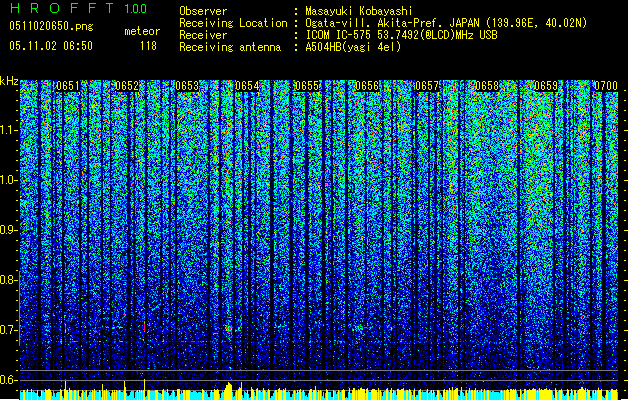This screenshot has height=400, width=629.
Task: Click the 0656 time marker
Action: [367, 86]
